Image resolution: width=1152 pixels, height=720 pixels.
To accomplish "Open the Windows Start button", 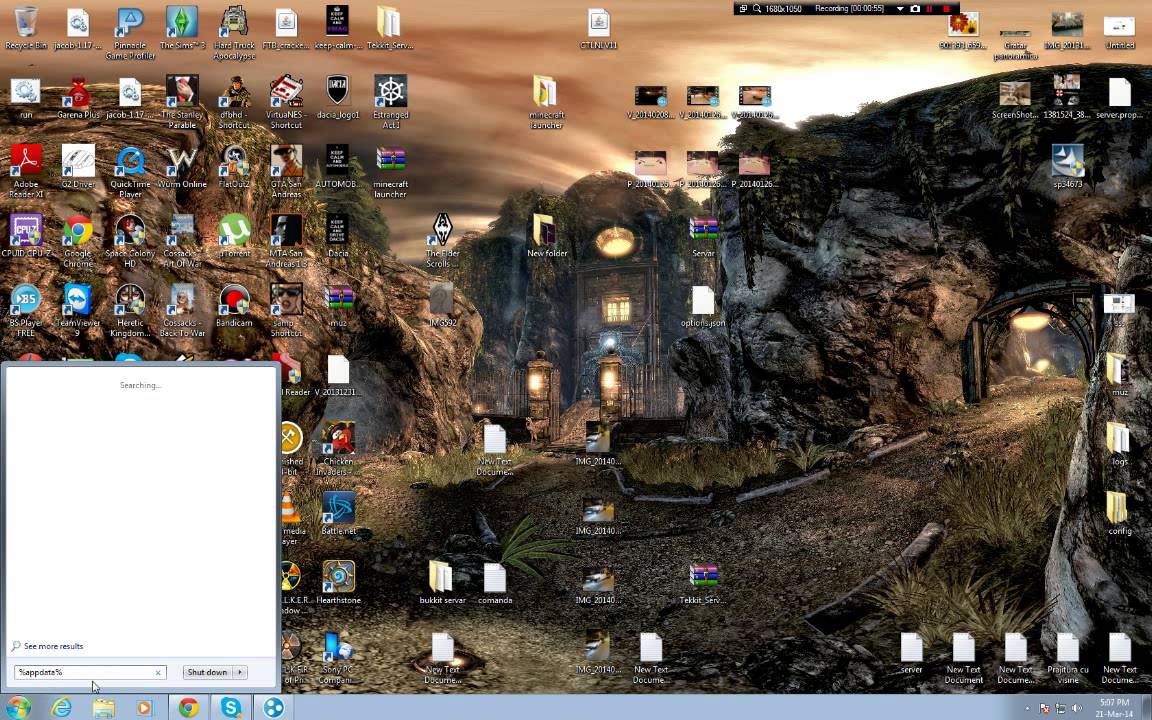I will coord(17,708).
